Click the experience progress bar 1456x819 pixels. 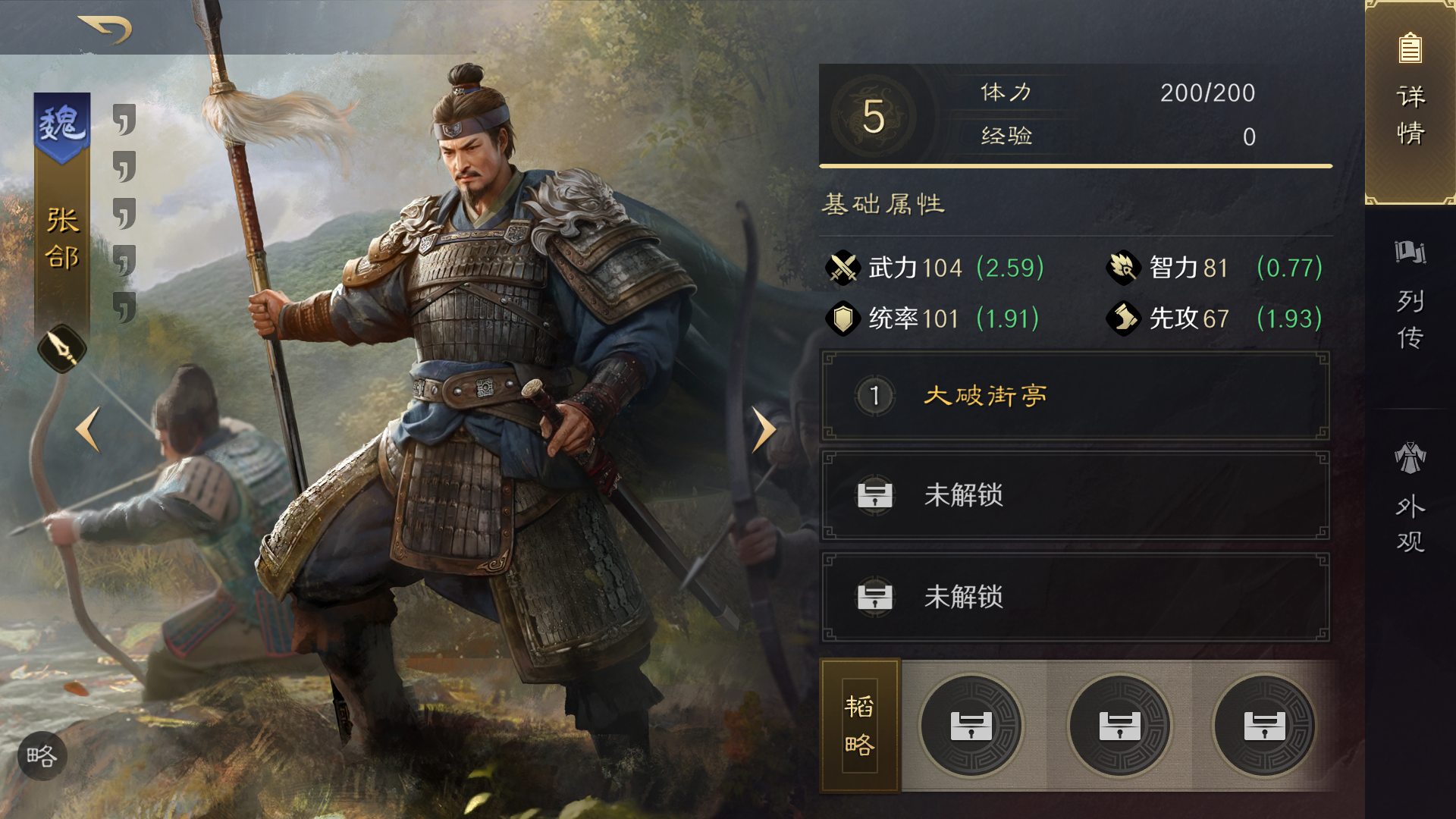tap(1075, 165)
